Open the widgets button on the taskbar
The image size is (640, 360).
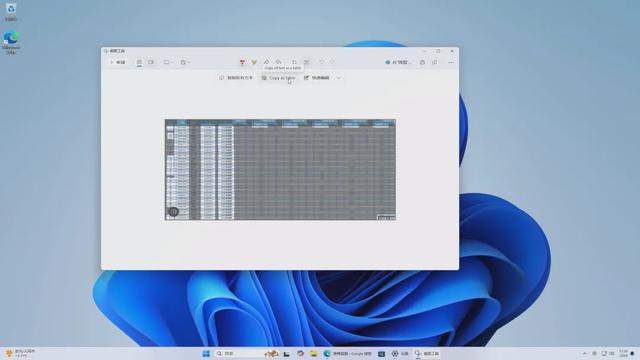(20, 353)
